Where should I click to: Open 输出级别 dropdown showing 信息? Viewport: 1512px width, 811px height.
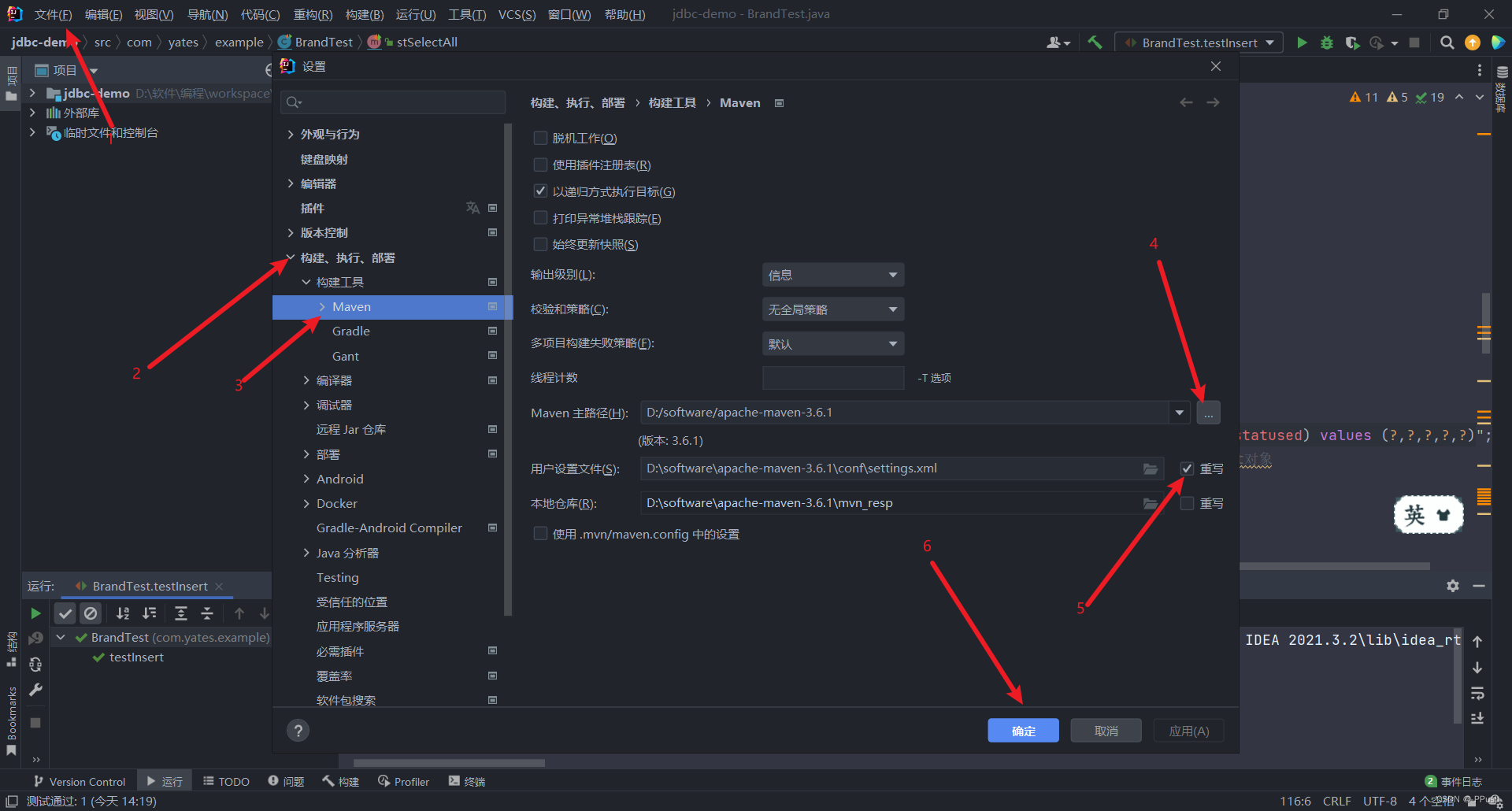coord(833,275)
